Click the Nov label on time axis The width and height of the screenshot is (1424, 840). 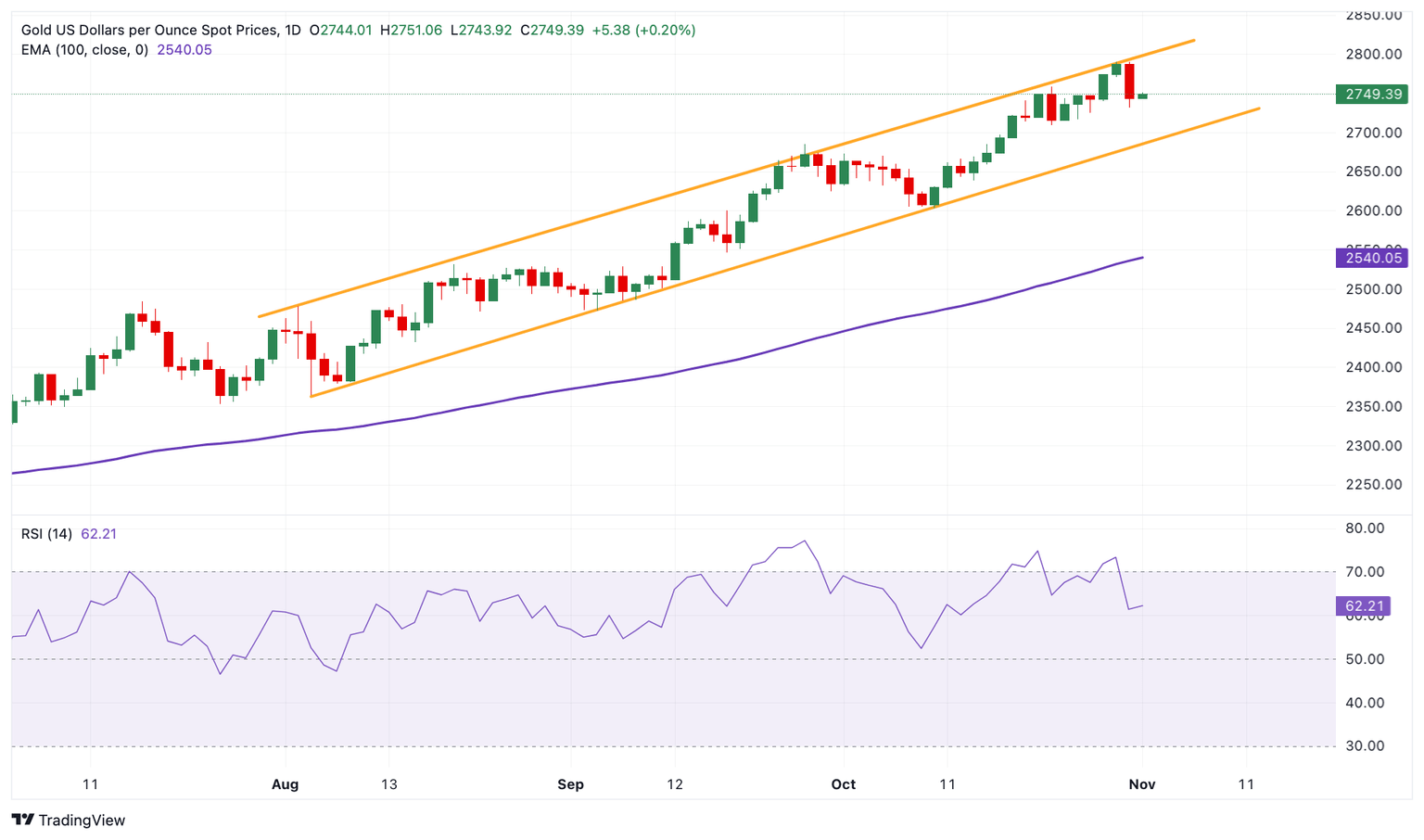point(1141,784)
